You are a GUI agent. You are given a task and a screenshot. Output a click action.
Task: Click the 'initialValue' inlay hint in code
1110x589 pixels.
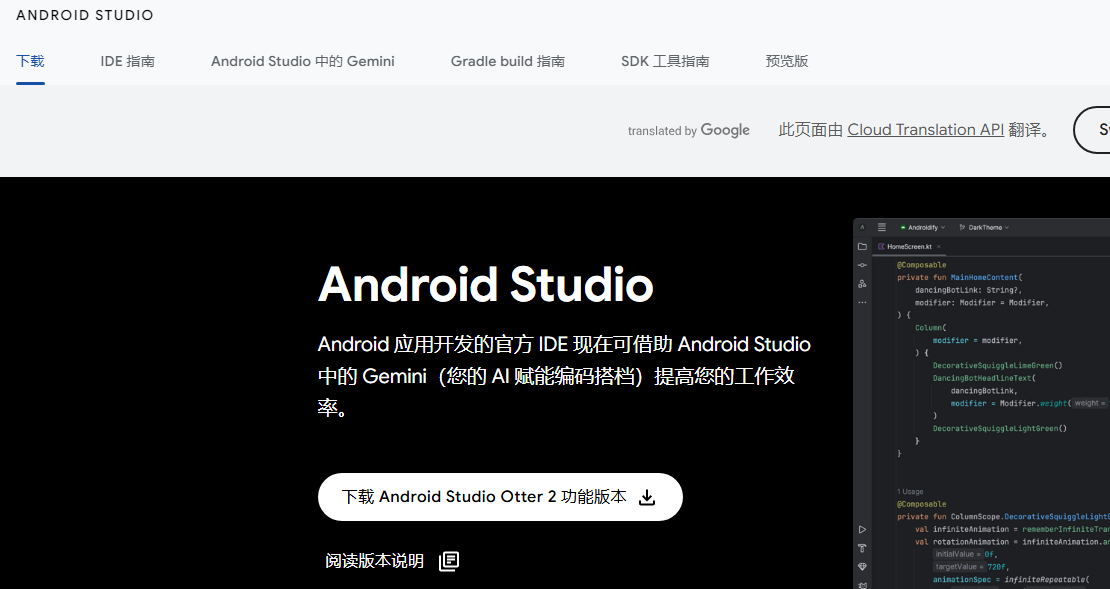point(958,554)
